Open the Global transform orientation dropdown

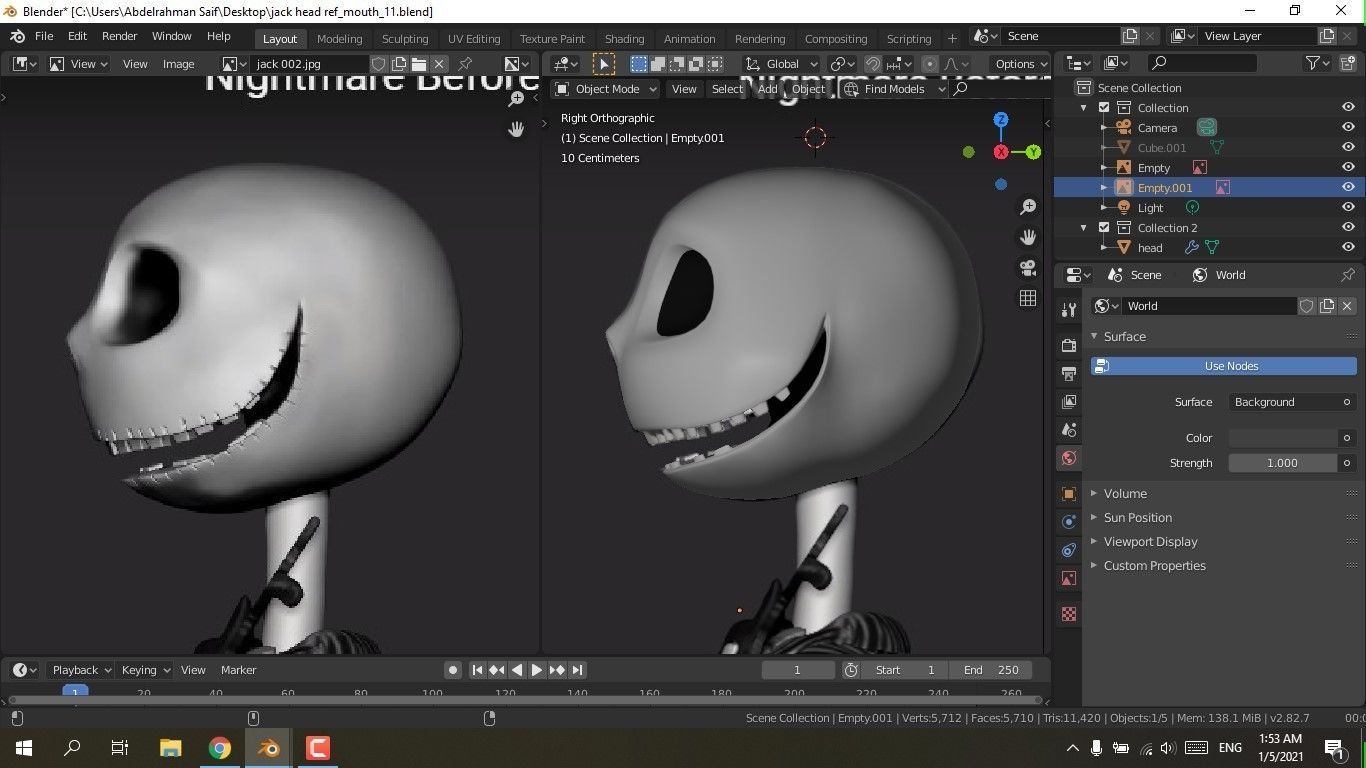tap(781, 64)
